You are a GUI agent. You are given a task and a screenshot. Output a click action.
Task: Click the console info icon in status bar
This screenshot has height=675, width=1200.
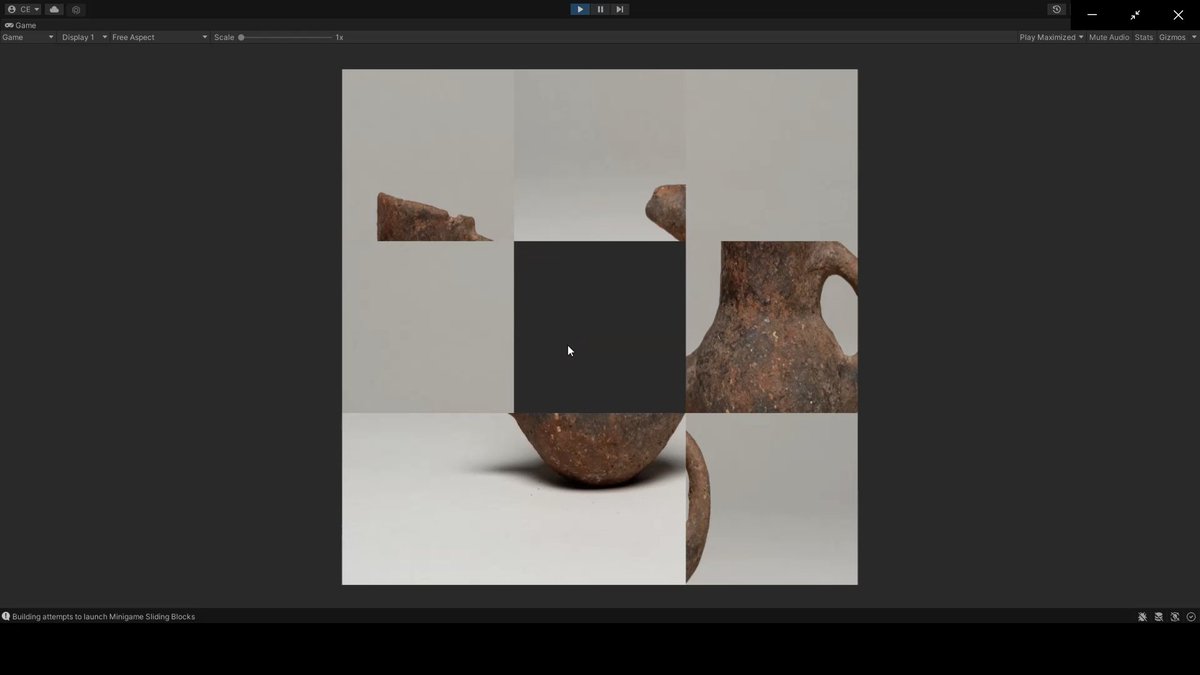6,617
